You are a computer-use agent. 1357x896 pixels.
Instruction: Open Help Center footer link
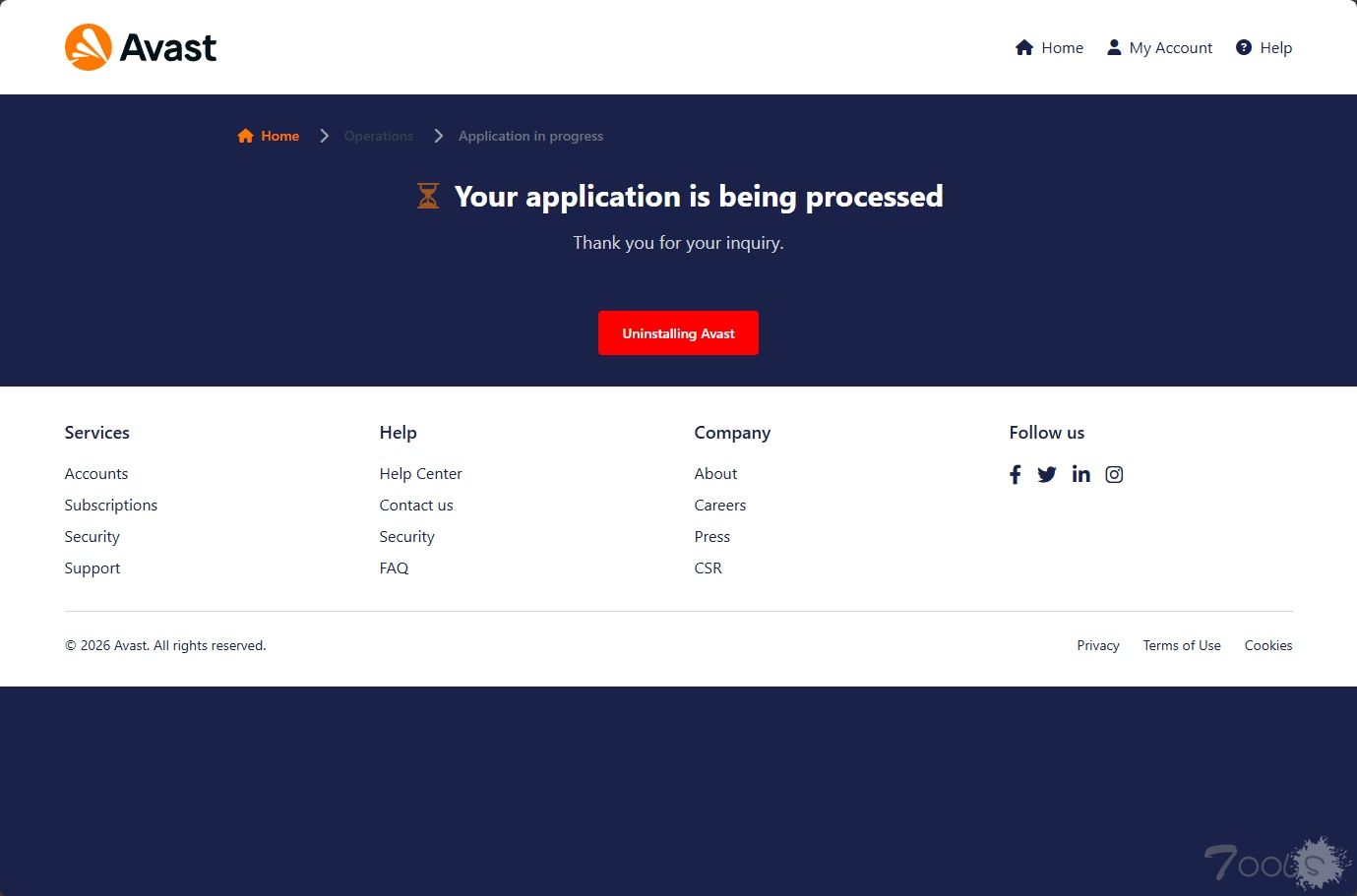pyautogui.click(x=420, y=474)
